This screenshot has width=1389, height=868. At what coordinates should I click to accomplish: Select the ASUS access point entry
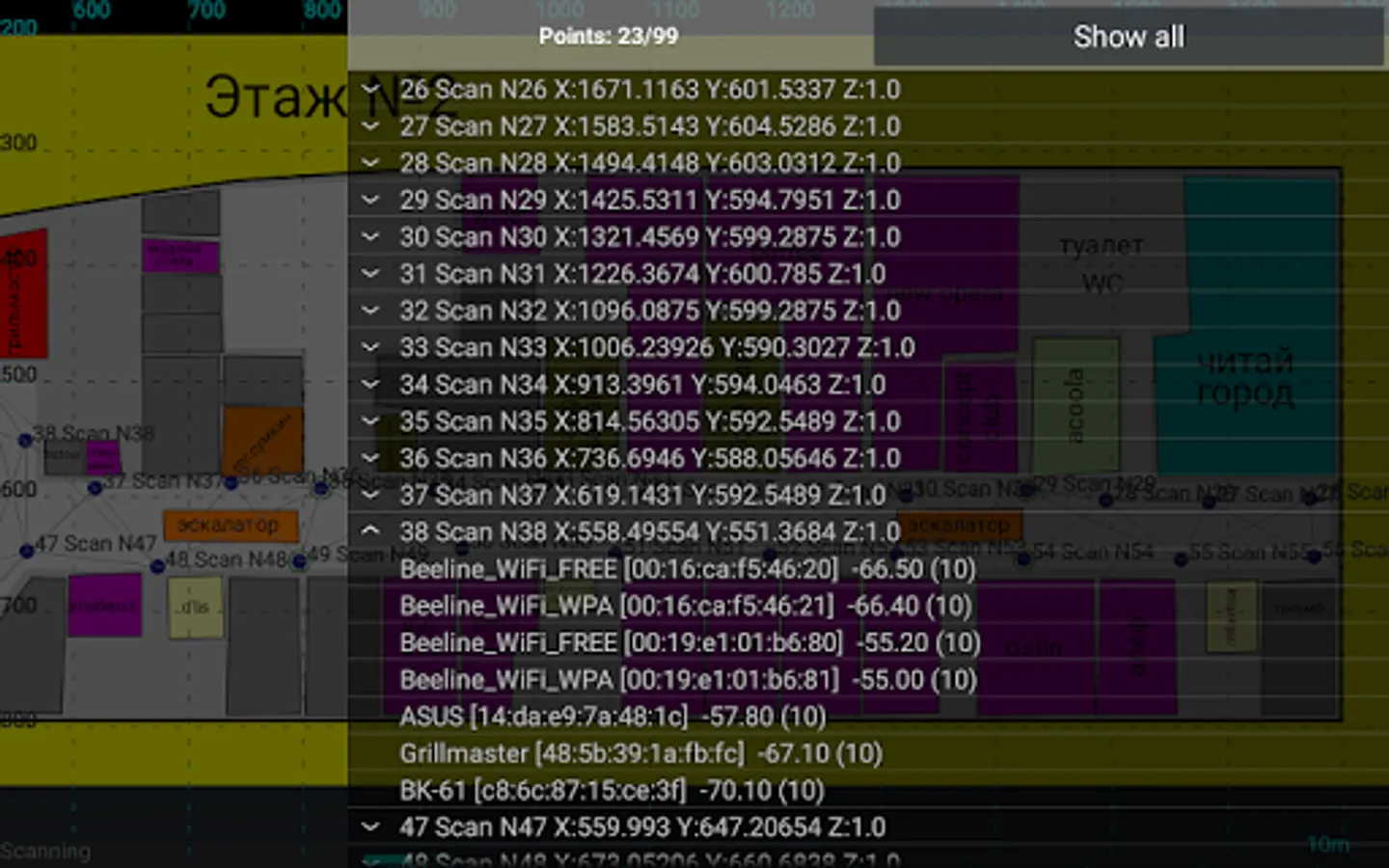click(613, 717)
